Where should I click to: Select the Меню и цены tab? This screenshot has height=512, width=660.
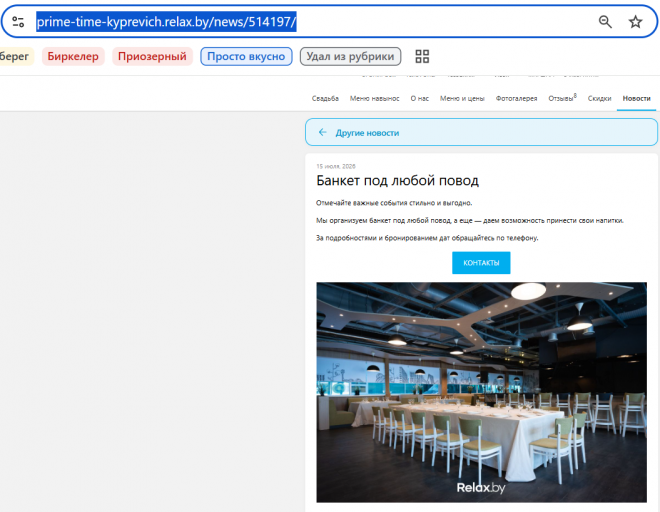[462, 99]
